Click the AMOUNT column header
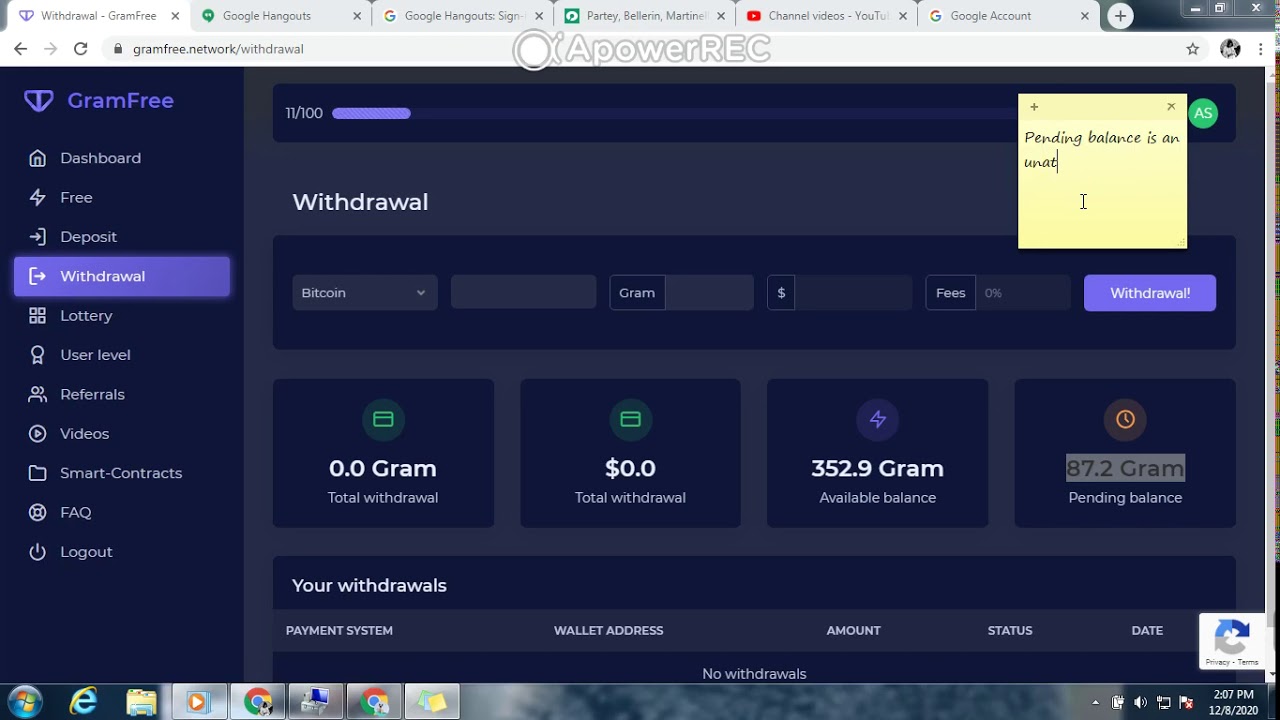The width and height of the screenshot is (1280, 720). coord(853,630)
